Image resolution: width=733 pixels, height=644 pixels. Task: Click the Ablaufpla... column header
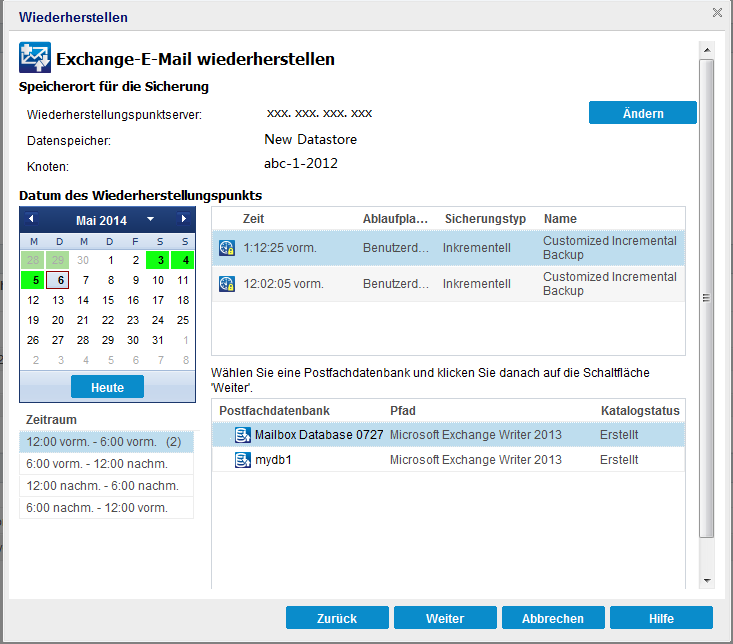click(395, 219)
